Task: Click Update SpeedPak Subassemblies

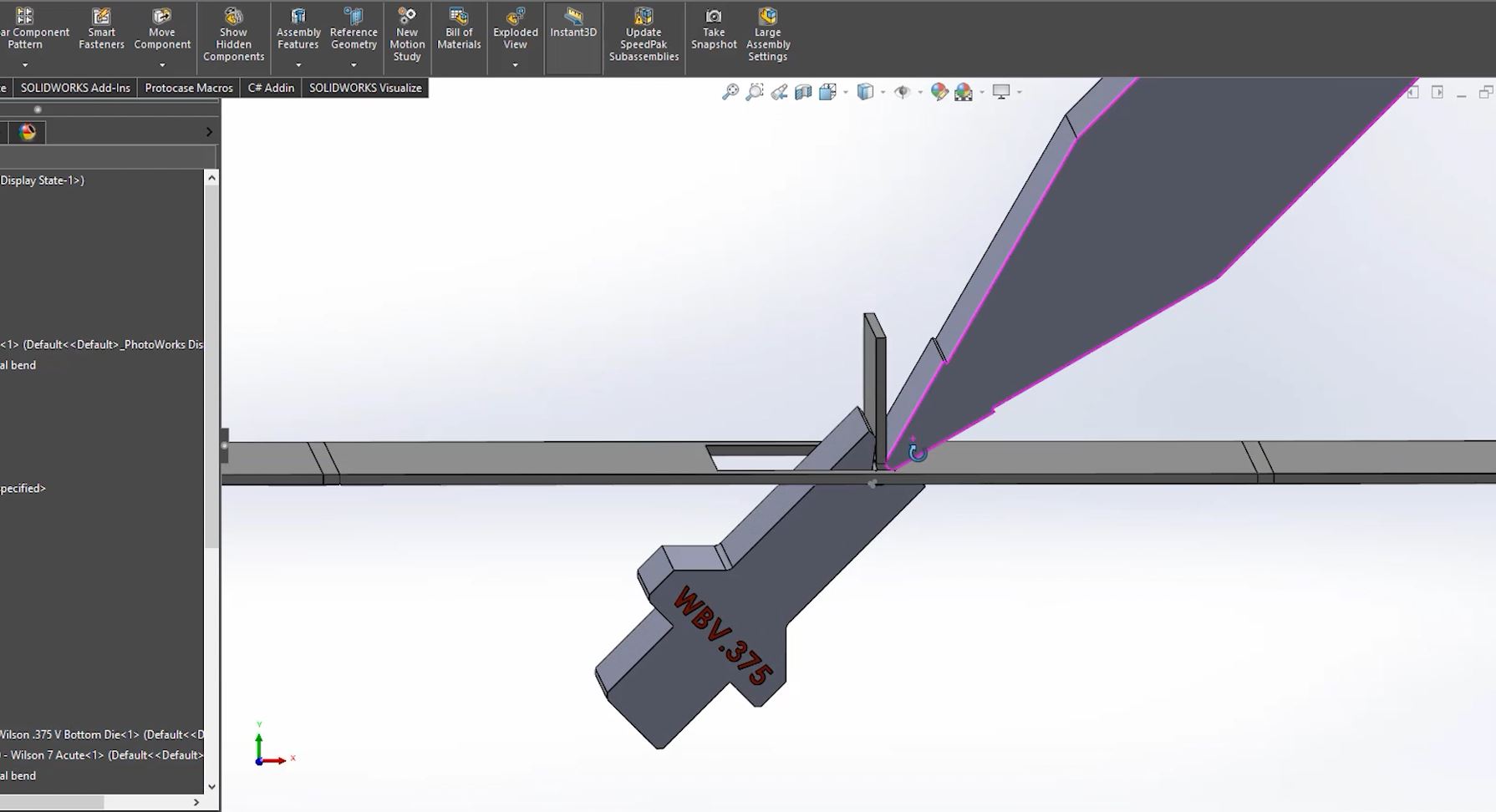Action: (644, 35)
